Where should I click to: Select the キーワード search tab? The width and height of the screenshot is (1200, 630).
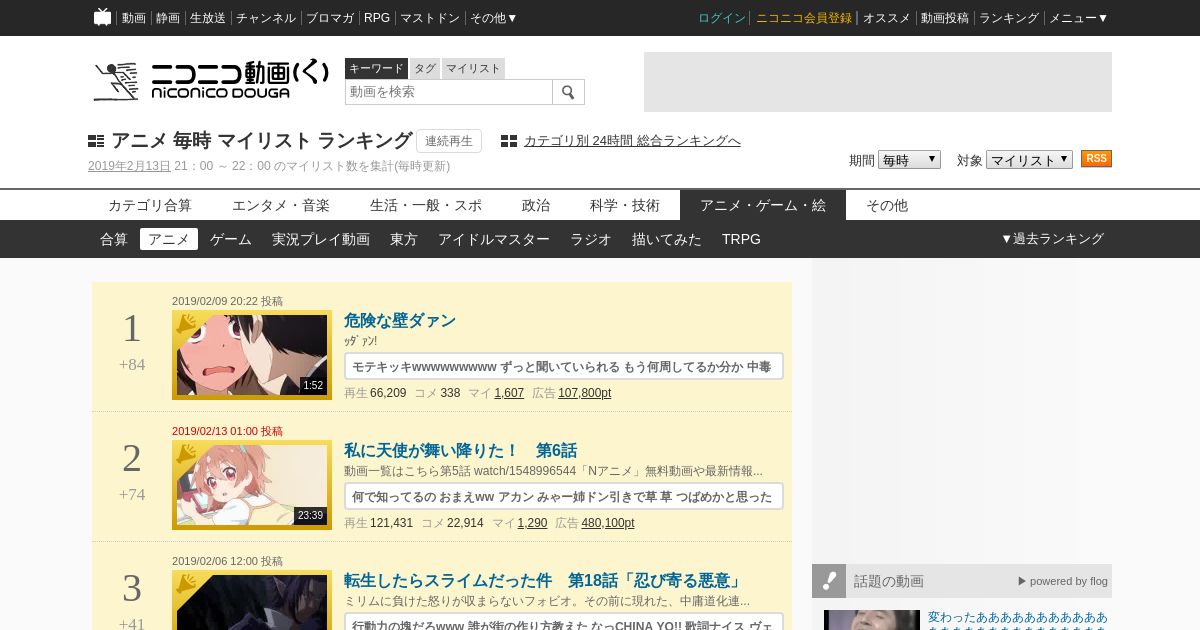point(376,68)
